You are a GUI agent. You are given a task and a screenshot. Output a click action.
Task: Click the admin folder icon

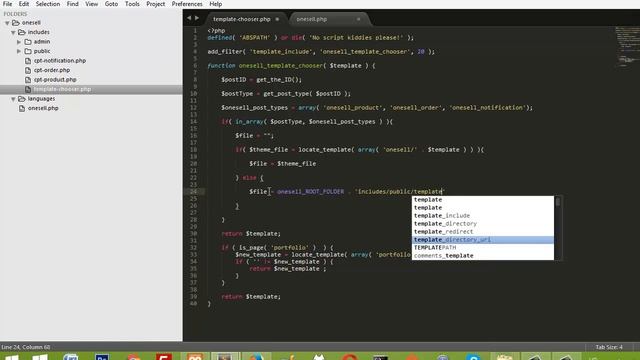(28, 42)
